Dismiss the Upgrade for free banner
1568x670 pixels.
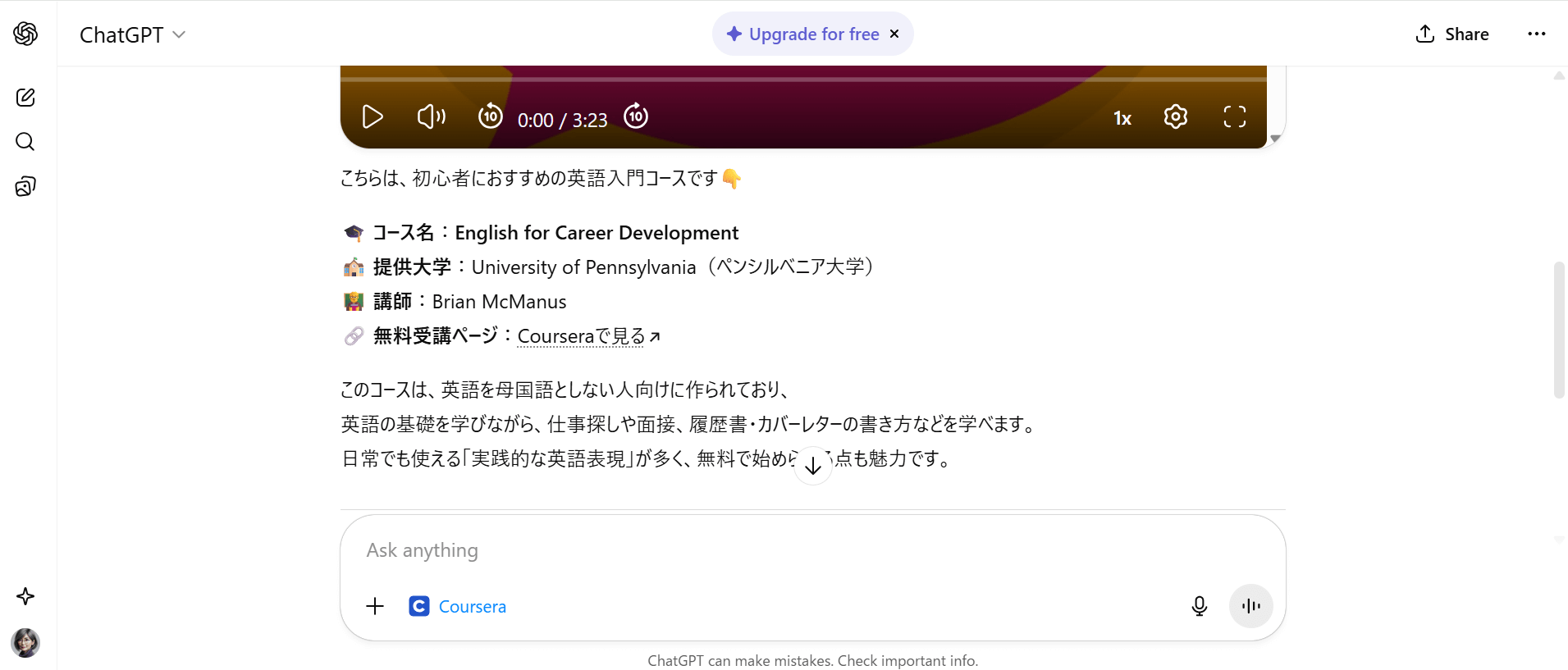tap(894, 34)
